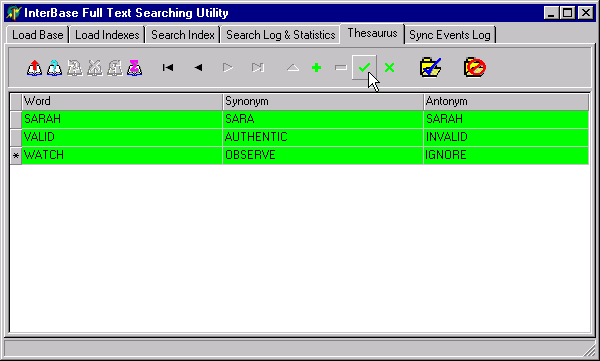Jump to the last record

[x=258, y=68]
